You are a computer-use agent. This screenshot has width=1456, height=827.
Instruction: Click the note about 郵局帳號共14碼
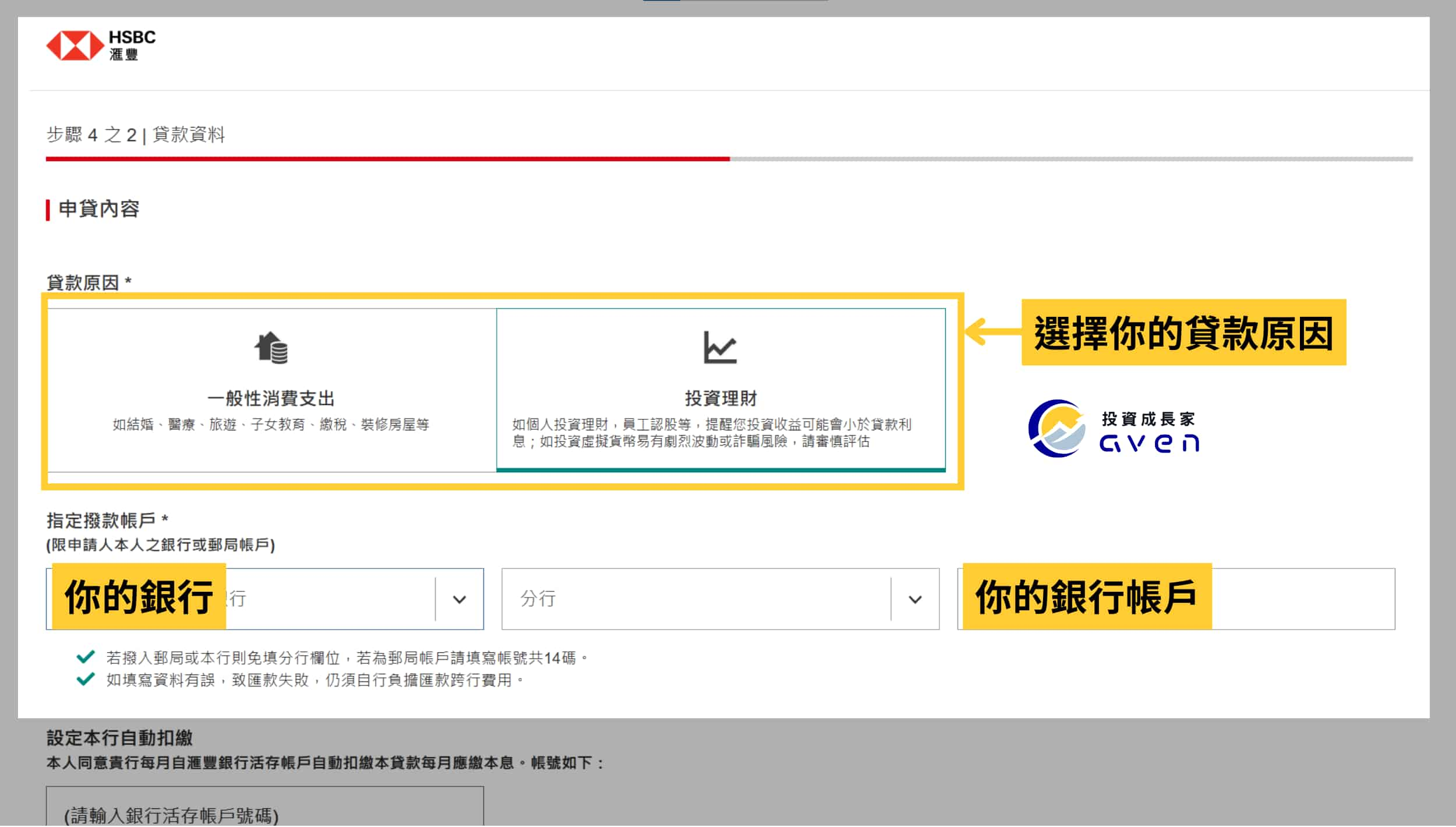347,658
